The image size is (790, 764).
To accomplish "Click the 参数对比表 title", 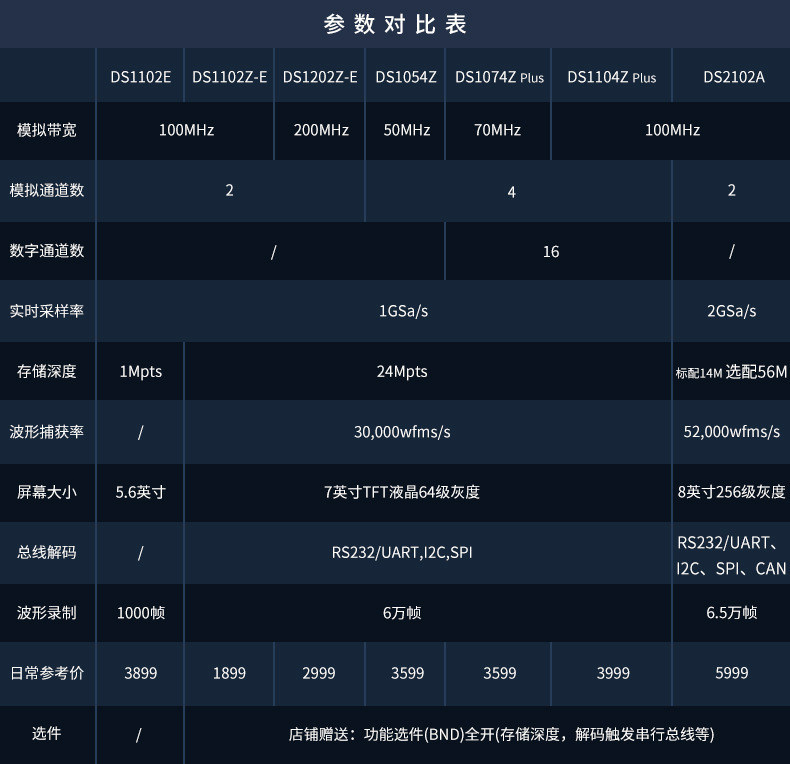I will (x=395, y=24).
